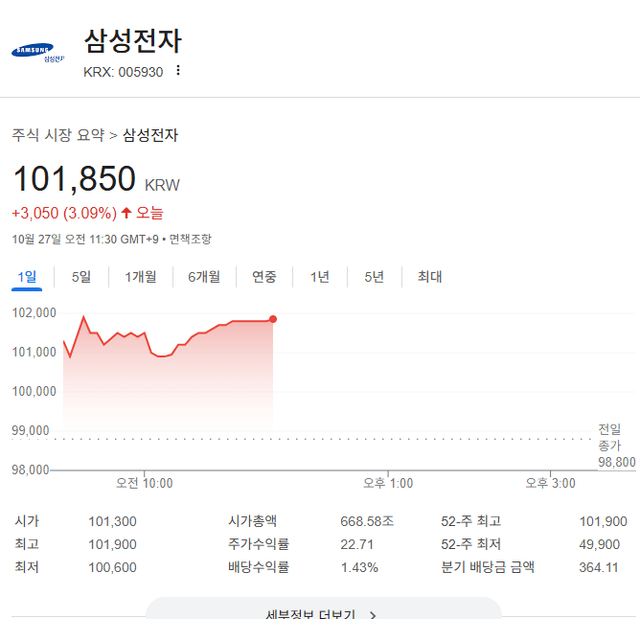Image resolution: width=640 pixels, height=619 pixels.
Task: Open the 주식 시장 요약 breadcrumb link
Action: click(58, 135)
